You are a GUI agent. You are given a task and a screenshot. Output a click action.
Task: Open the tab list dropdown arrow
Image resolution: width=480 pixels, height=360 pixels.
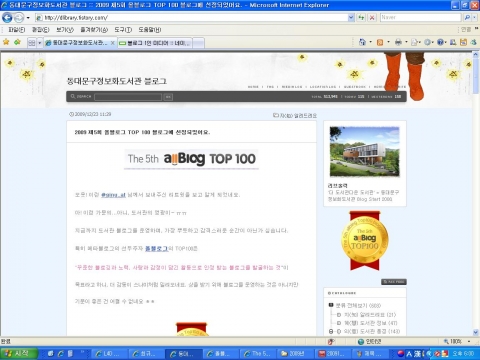pyautogui.click(x=40, y=43)
